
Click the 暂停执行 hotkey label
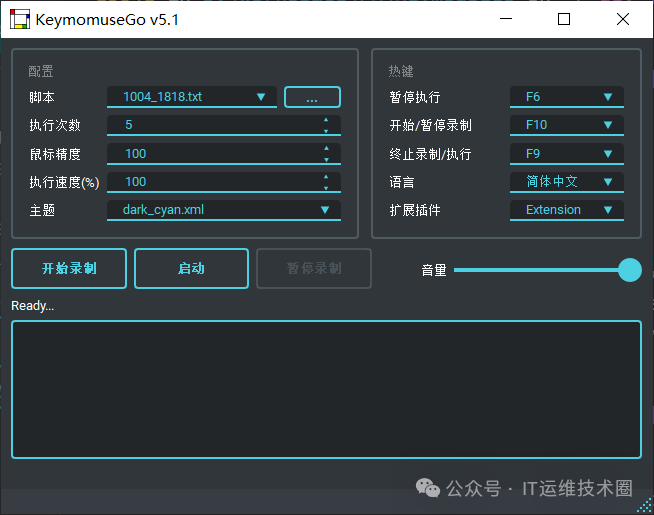tap(415, 97)
